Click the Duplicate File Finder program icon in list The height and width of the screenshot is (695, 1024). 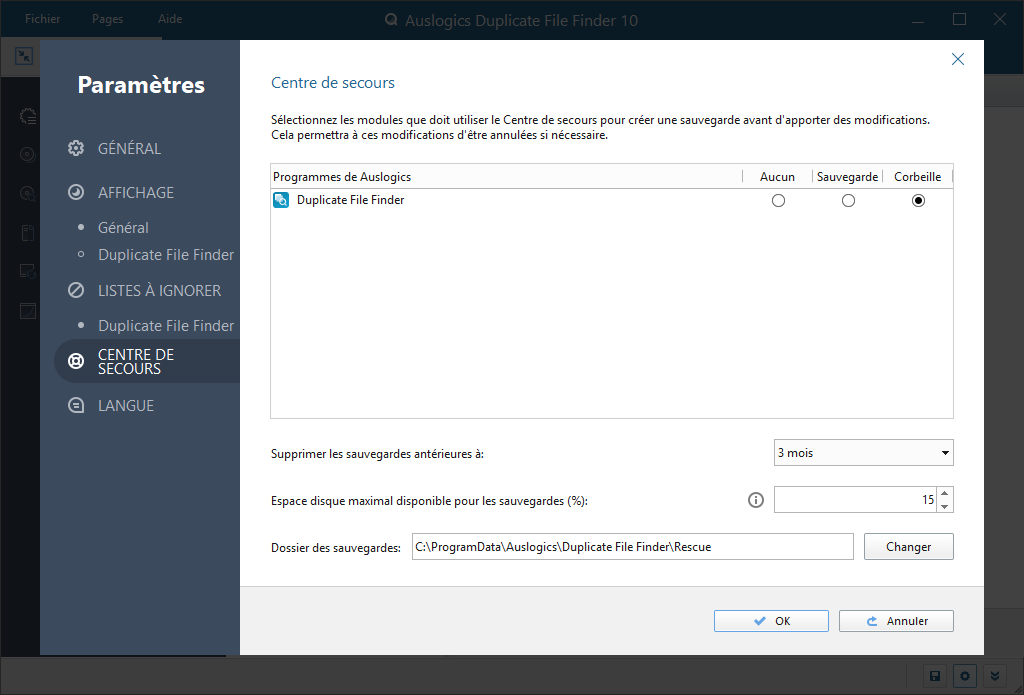[x=281, y=200]
